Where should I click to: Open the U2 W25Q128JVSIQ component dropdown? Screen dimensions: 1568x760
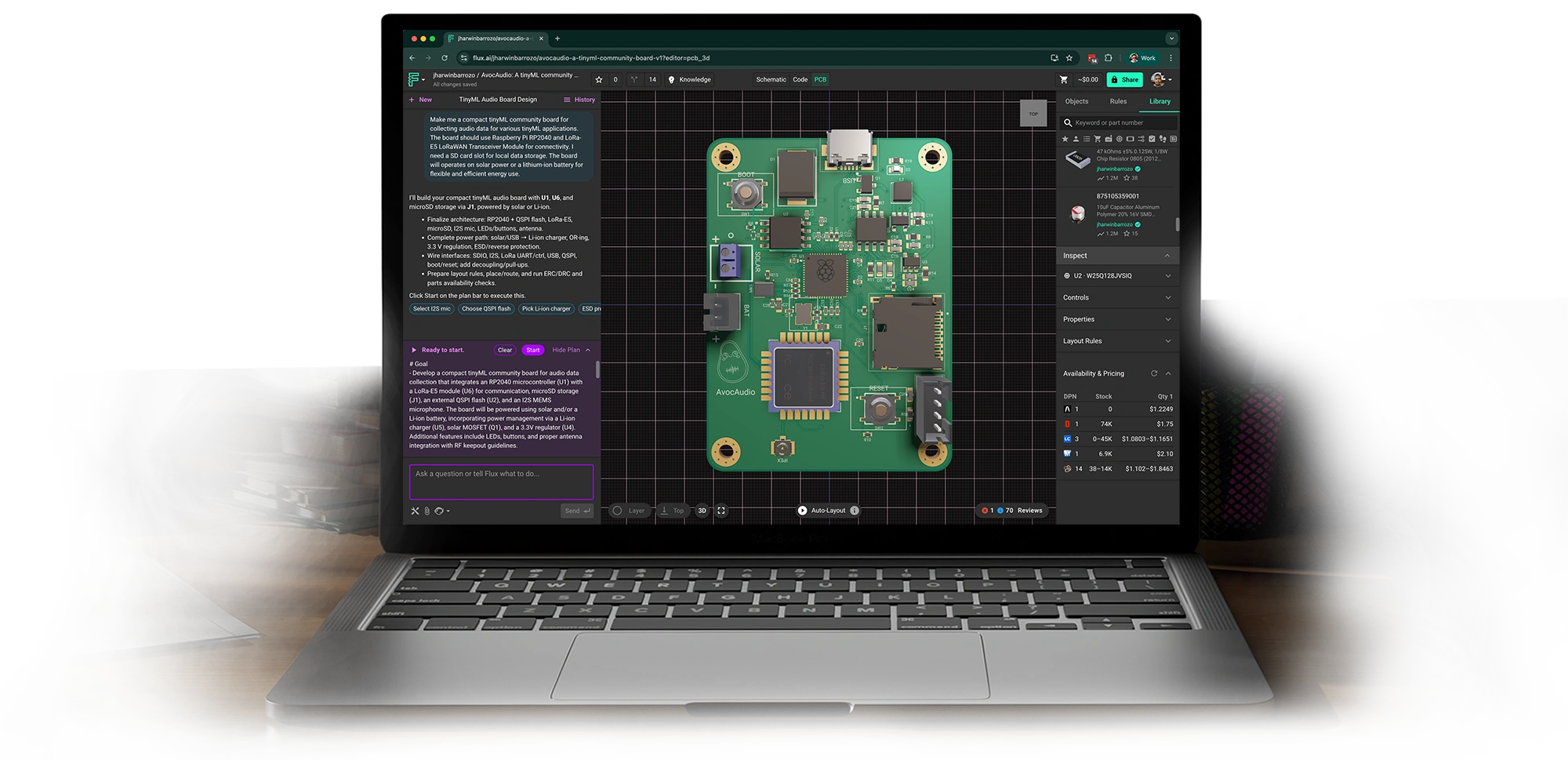tap(1116, 275)
